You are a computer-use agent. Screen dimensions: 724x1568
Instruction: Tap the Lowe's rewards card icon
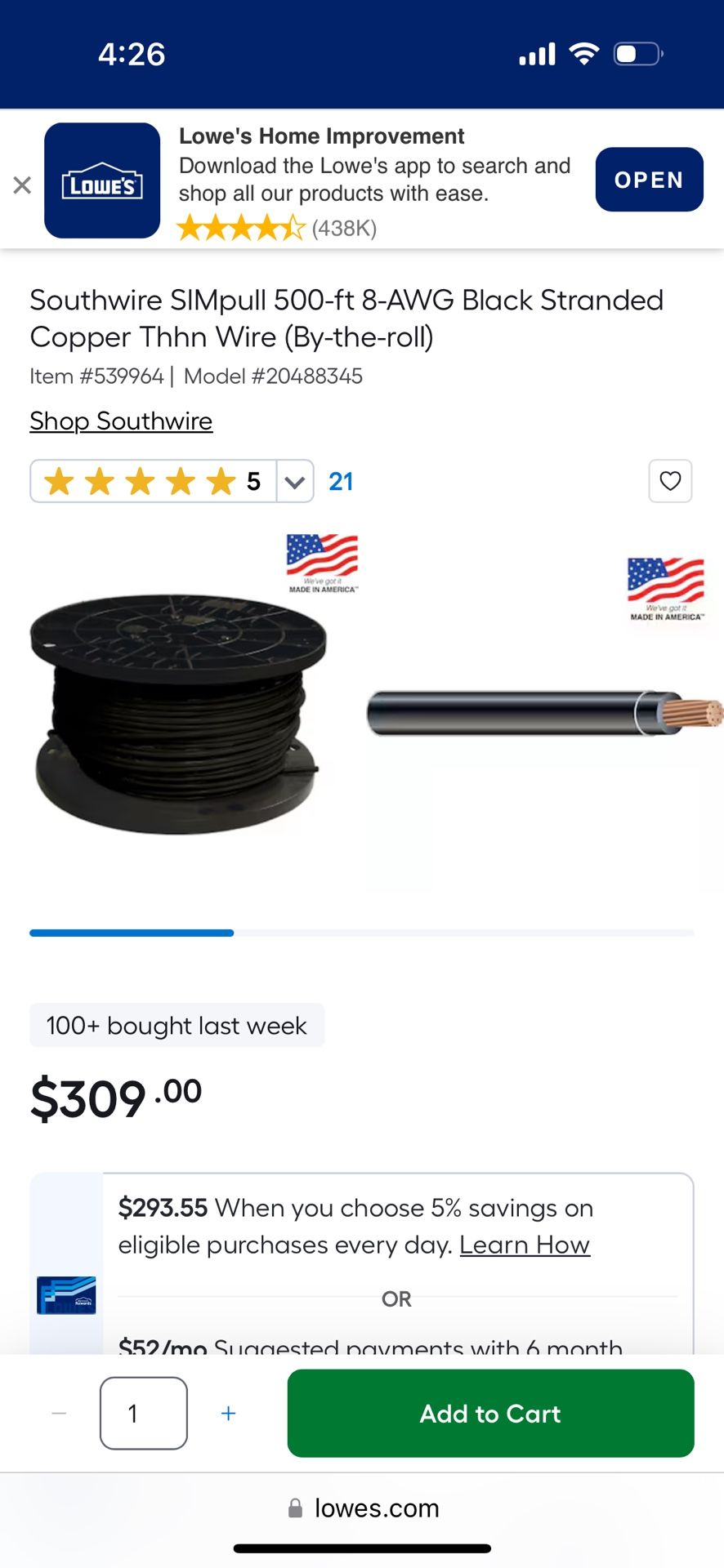66,1295
